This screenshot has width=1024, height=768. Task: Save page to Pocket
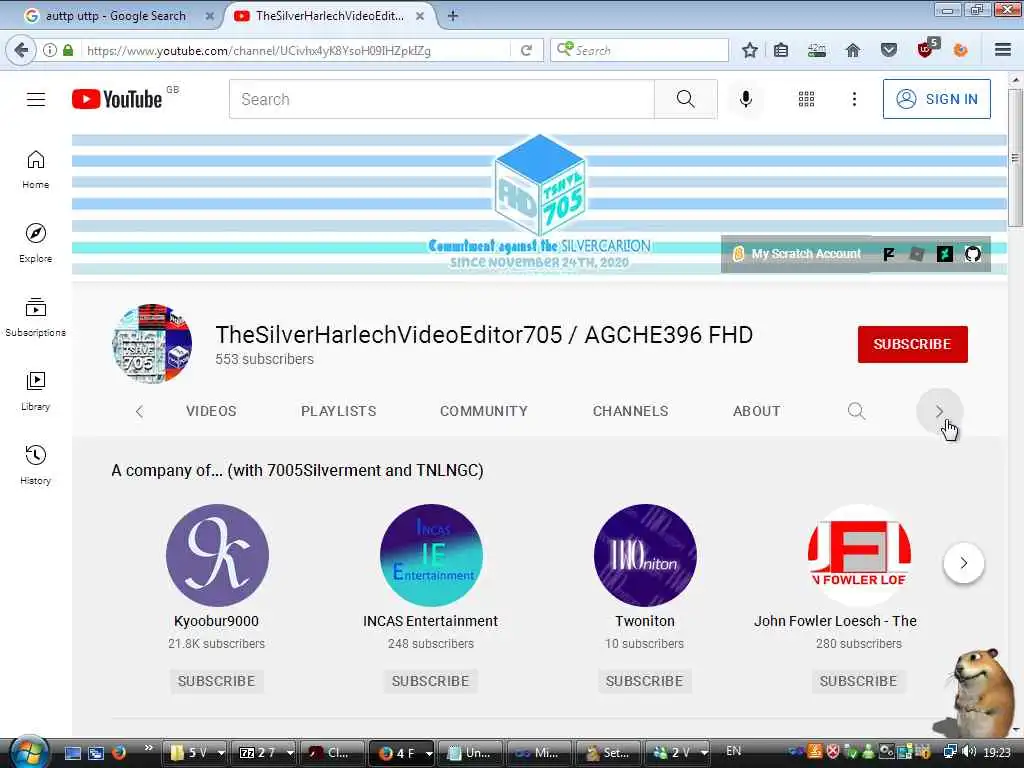pyautogui.click(x=889, y=50)
